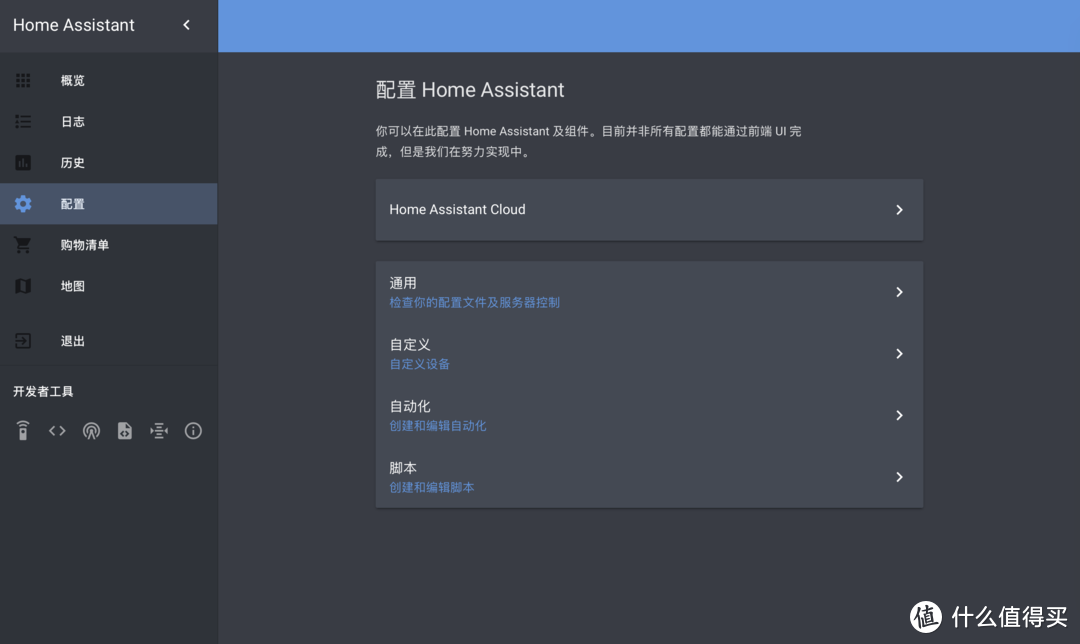This screenshot has width=1080, height=644.
Task: Select the 历史 chart icon
Action: click(22, 162)
